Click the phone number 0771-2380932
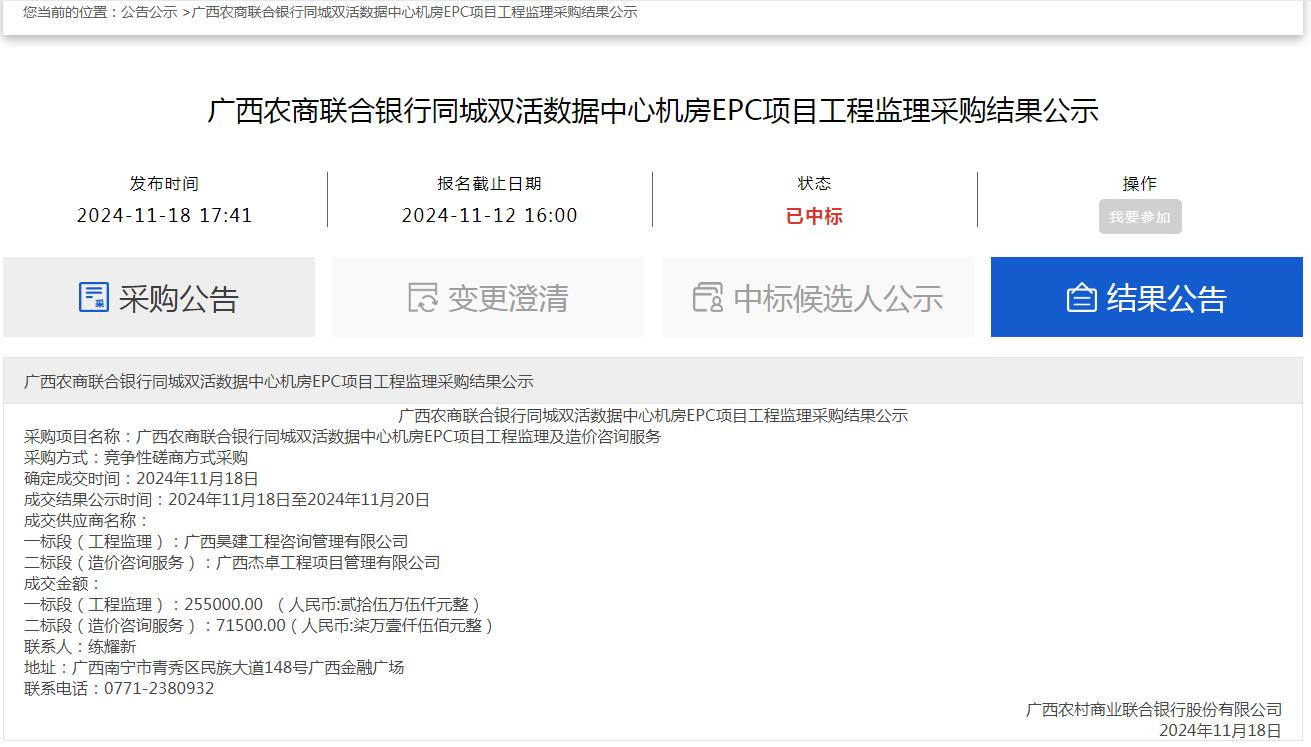This screenshot has height=747, width=1311. pyautogui.click(x=159, y=688)
